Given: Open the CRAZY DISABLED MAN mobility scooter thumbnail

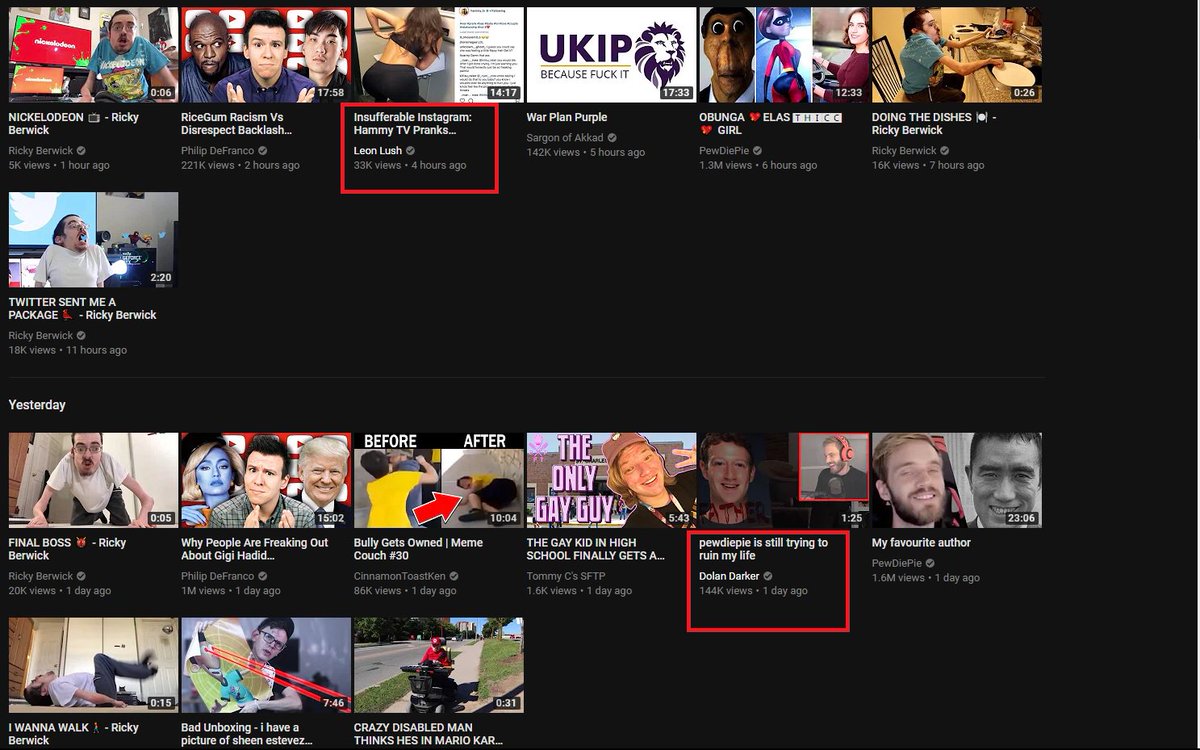Looking at the screenshot, I should tap(439, 665).
